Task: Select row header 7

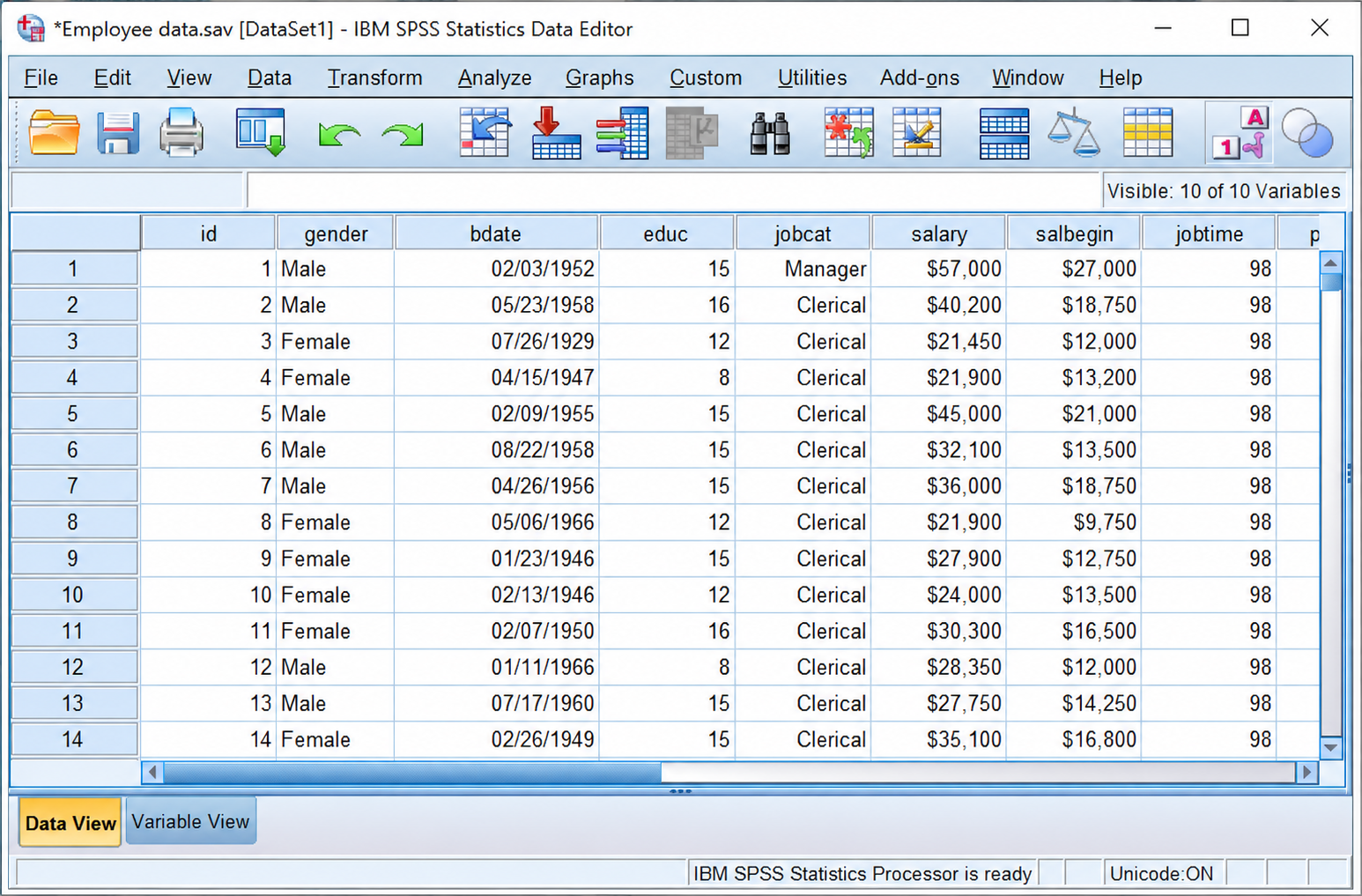Action: [74, 486]
